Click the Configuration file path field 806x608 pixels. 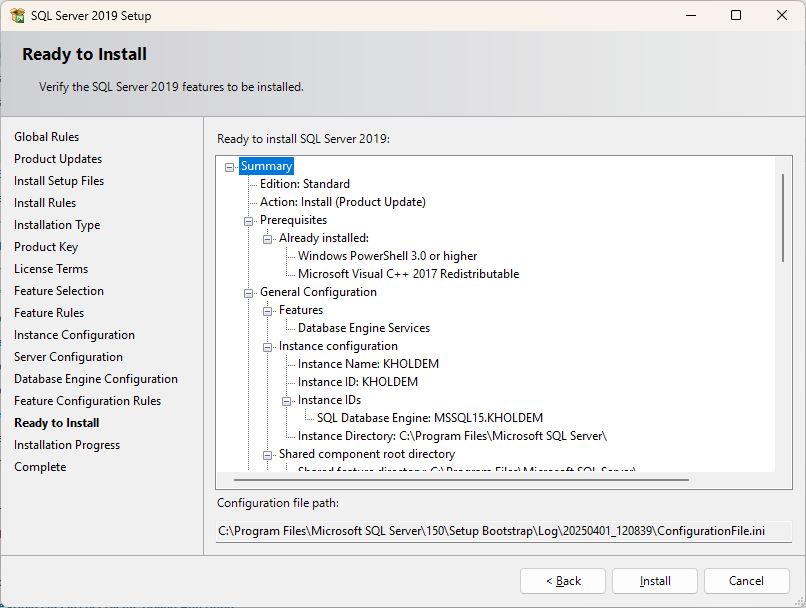pos(504,531)
